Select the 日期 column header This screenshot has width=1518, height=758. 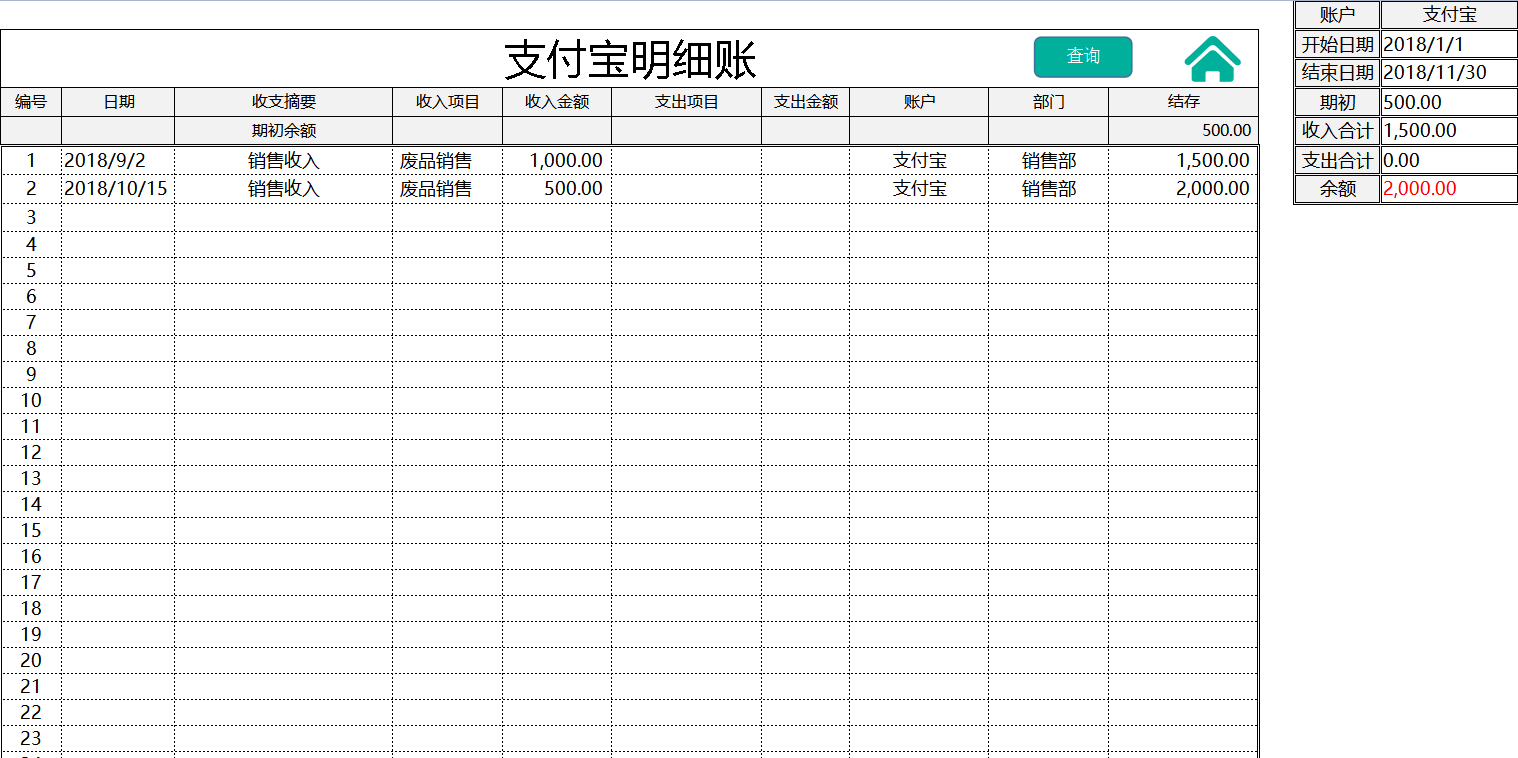click(x=118, y=102)
